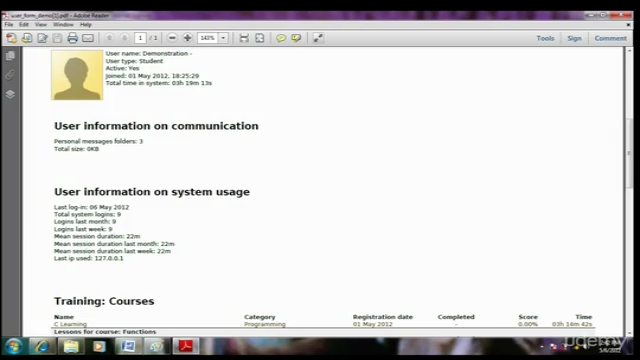
Task: Show page thumbnails panel in sidebar
Action: [x=10, y=56]
